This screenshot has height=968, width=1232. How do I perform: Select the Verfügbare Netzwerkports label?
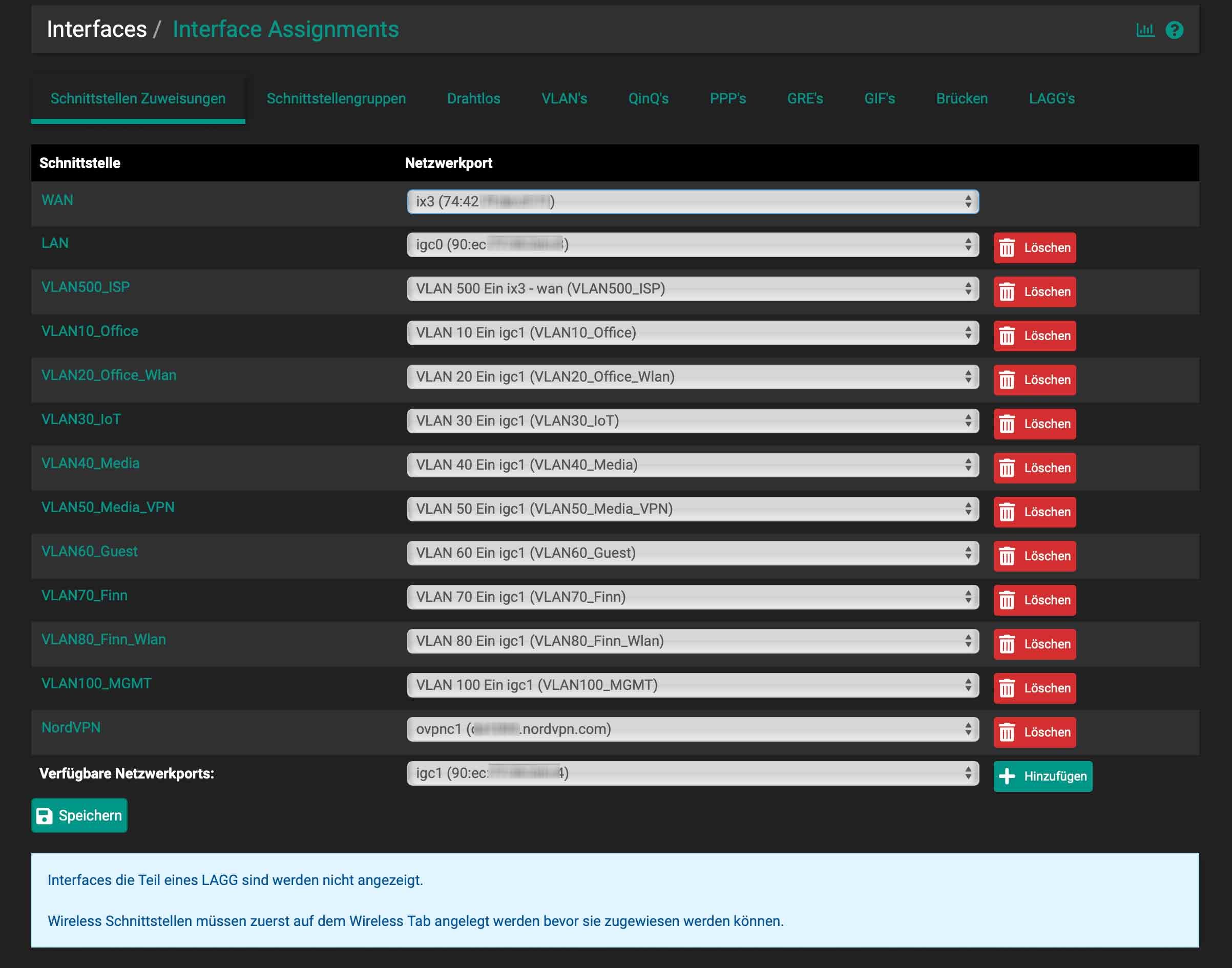tap(127, 773)
